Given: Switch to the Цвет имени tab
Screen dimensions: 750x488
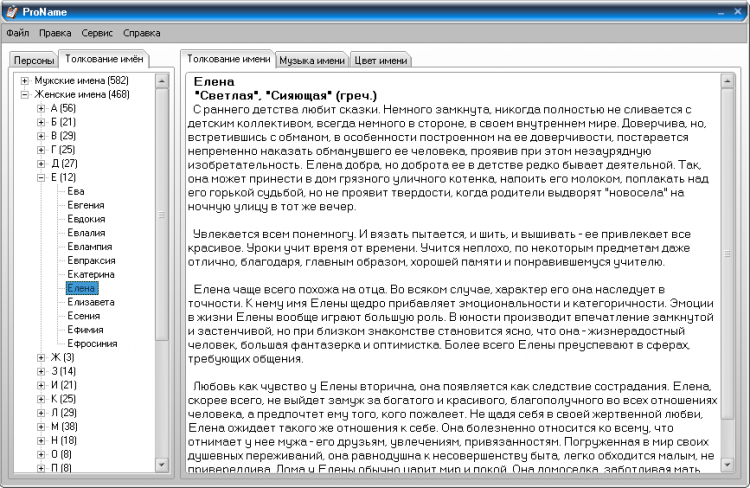Looking at the screenshot, I should (381, 60).
